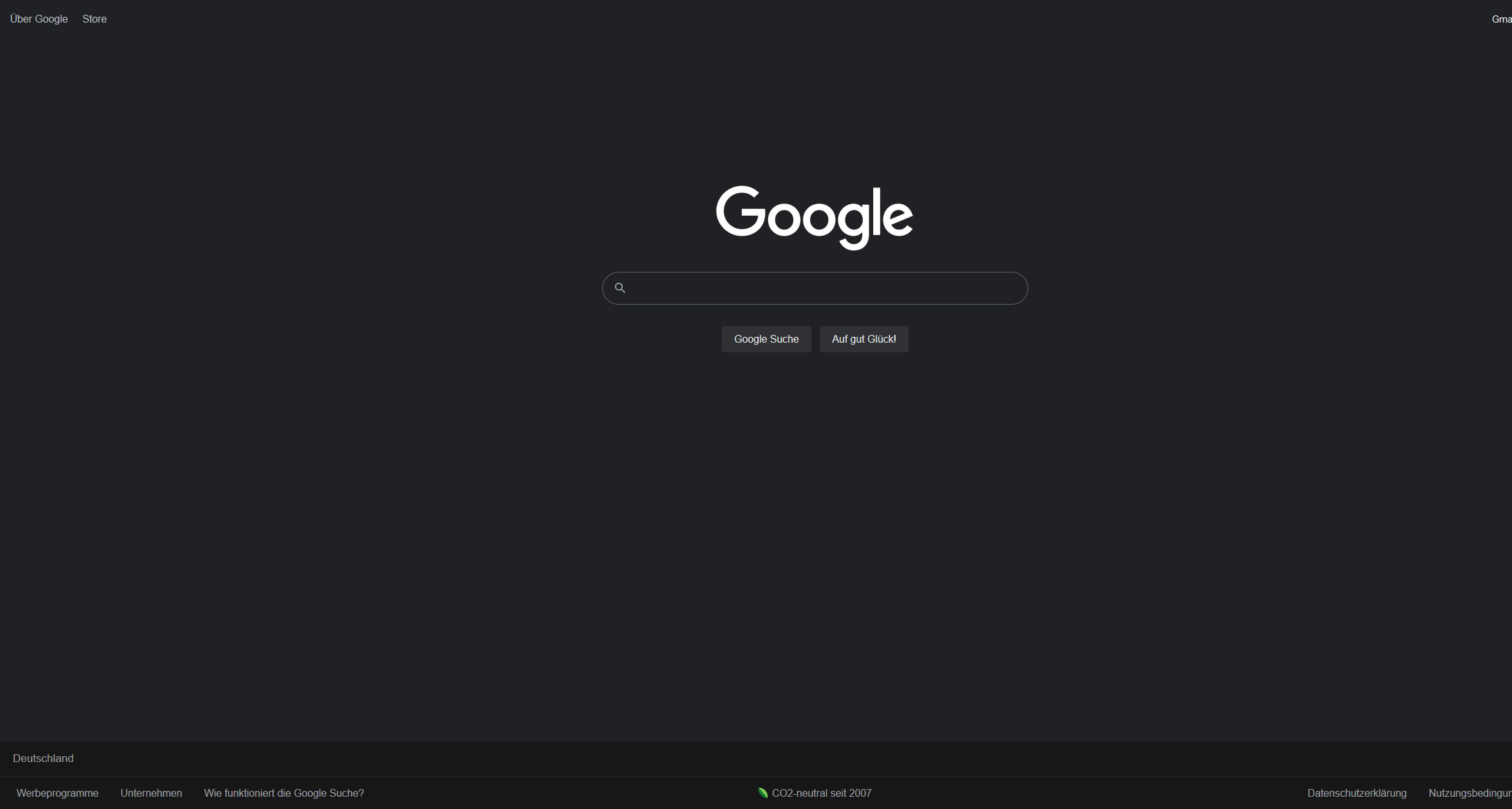Open Wie funktioniert die Google Suche? link
Viewport: 1512px width, 809px height.
[284, 793]
